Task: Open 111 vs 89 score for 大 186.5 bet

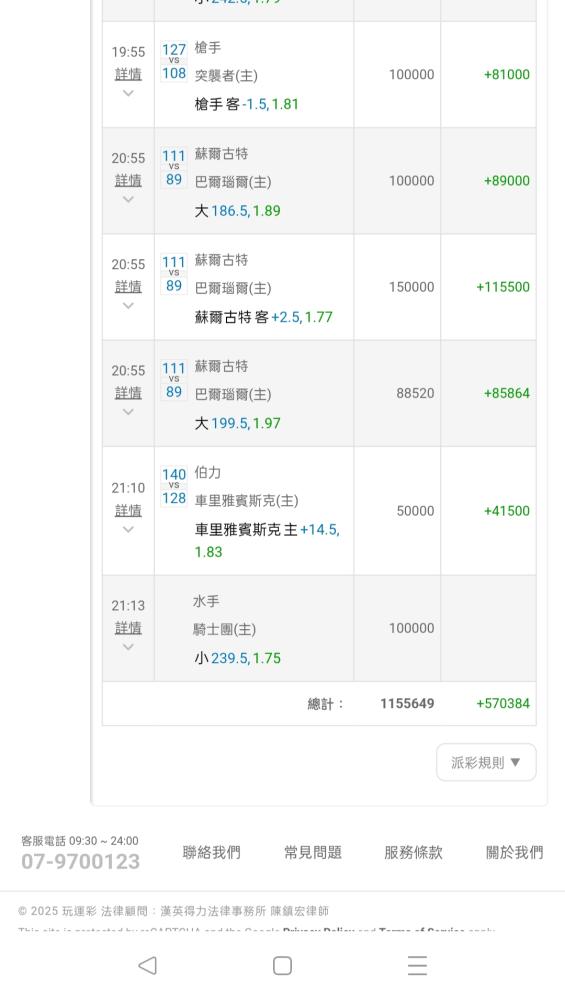Action: click(173, 168)
